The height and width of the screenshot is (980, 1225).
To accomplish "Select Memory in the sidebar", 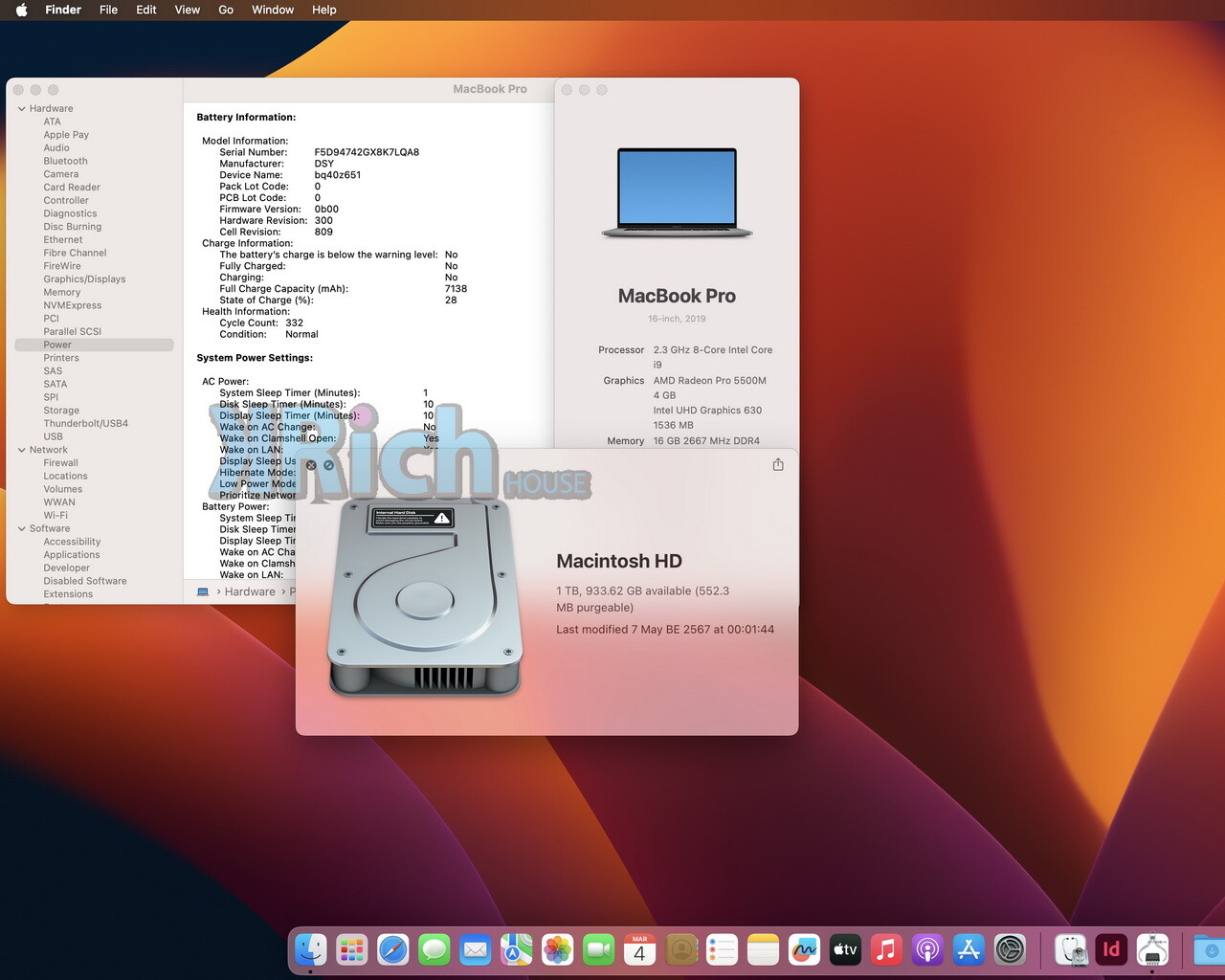I will [x=61, y=293].
